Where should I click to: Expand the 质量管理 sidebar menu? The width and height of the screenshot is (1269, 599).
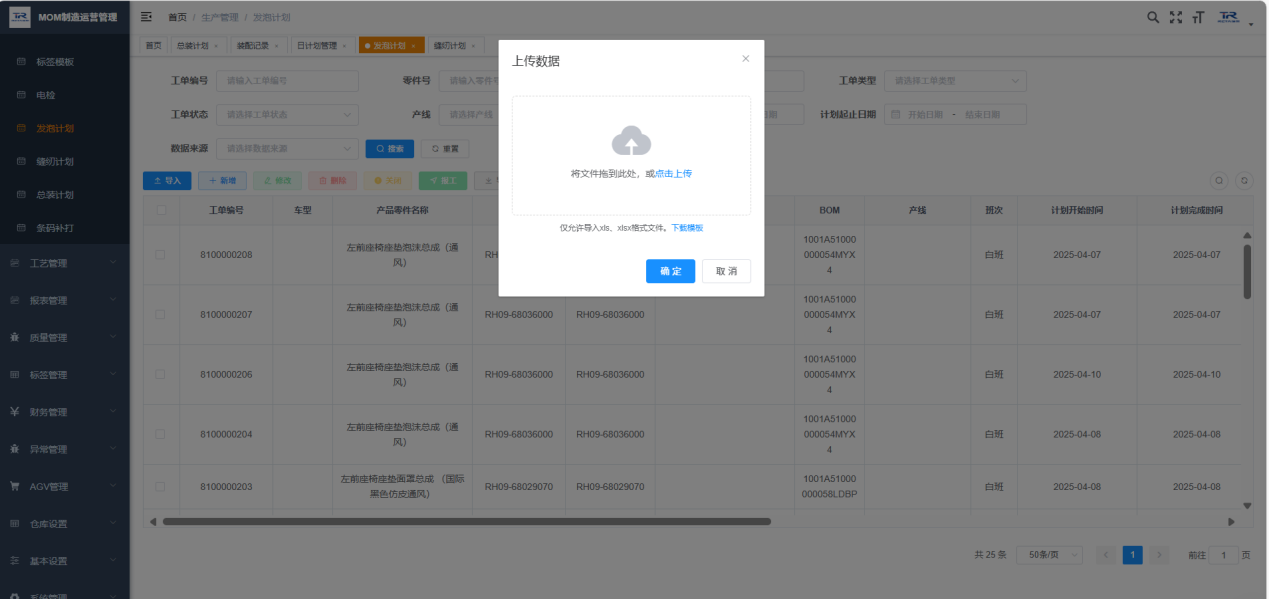tap(64, 338)
